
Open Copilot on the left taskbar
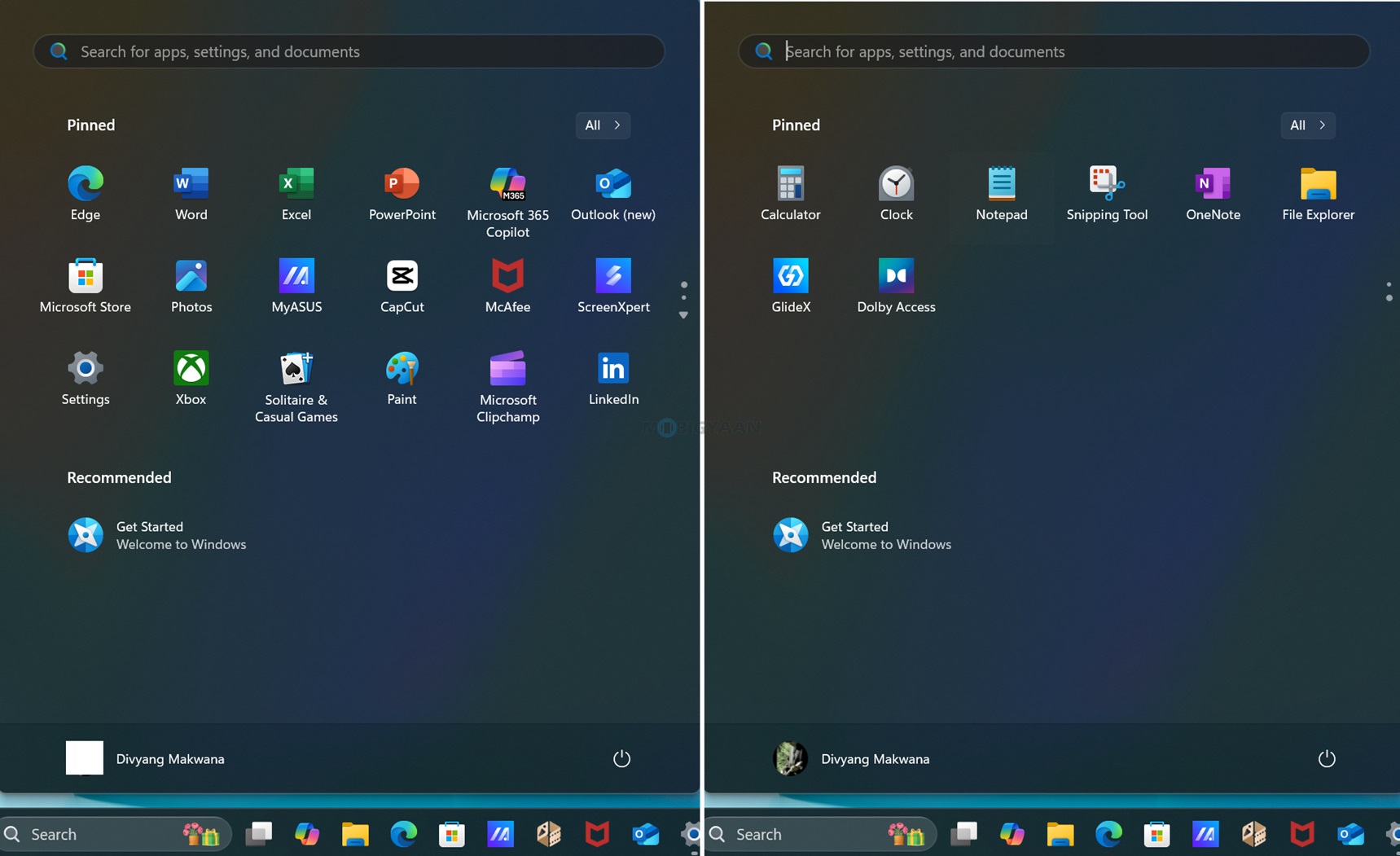point(307,834)
